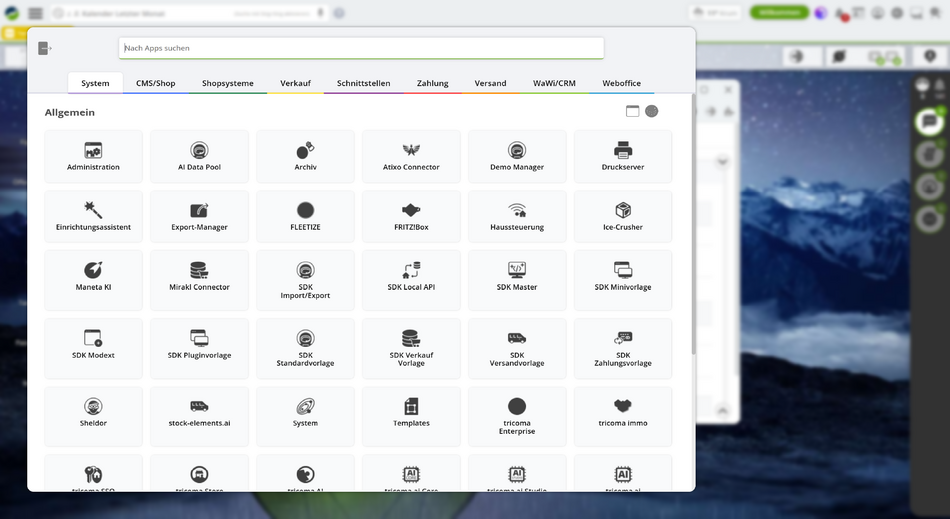
Task: Open the Export-Manager app
Action: pyautogui.click(x=199, y=216)
